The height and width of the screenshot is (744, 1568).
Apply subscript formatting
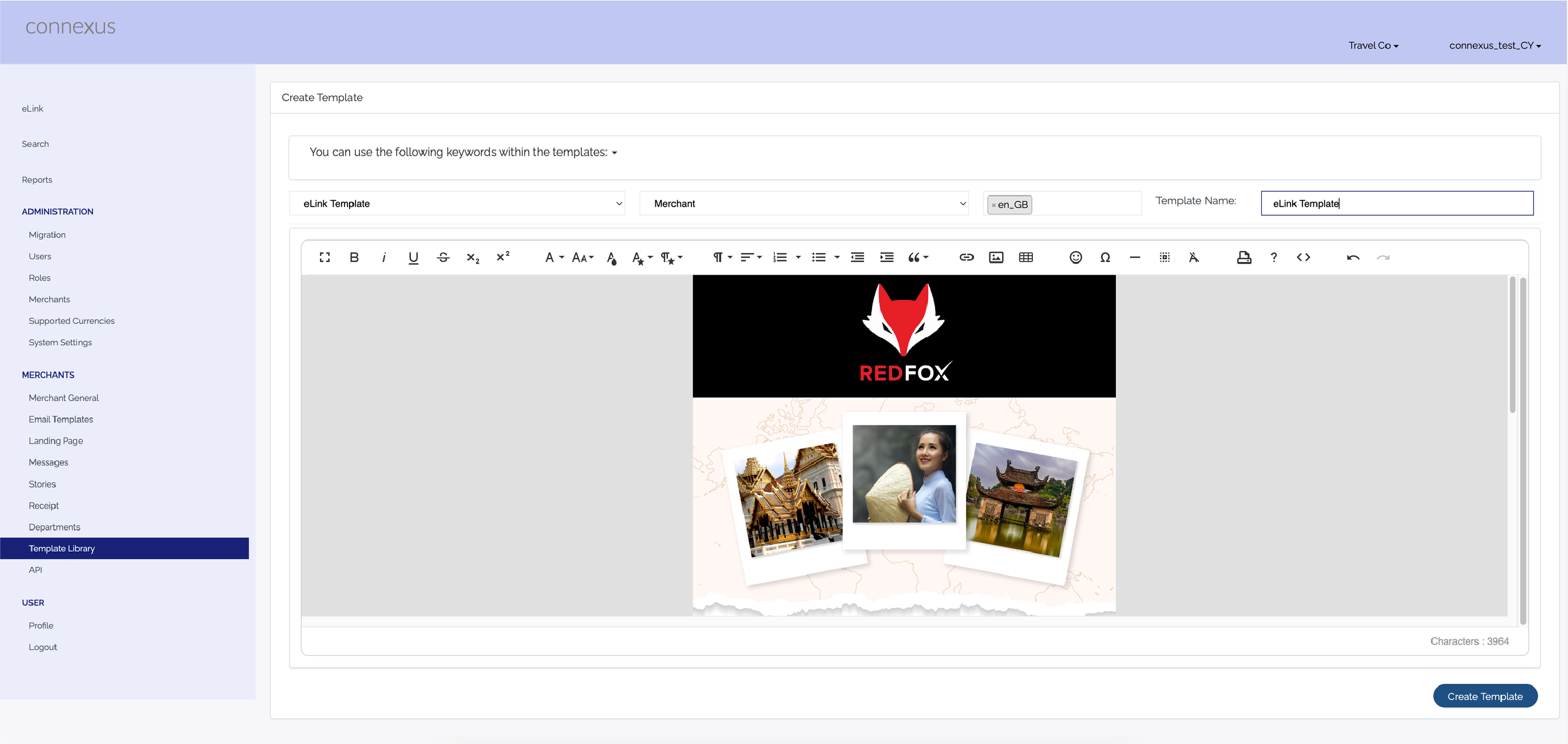pyautogui.click(x=473, y=258)
